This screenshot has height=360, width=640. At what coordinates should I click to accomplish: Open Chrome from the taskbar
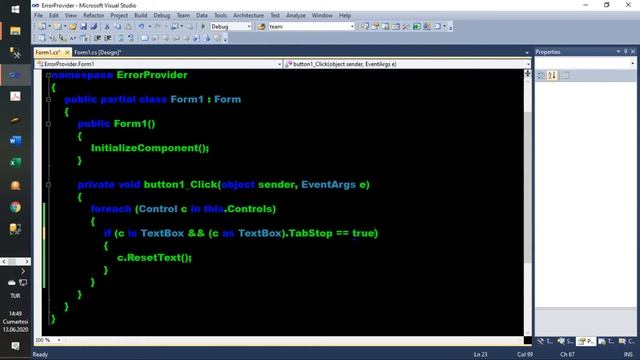click(16, 207)
